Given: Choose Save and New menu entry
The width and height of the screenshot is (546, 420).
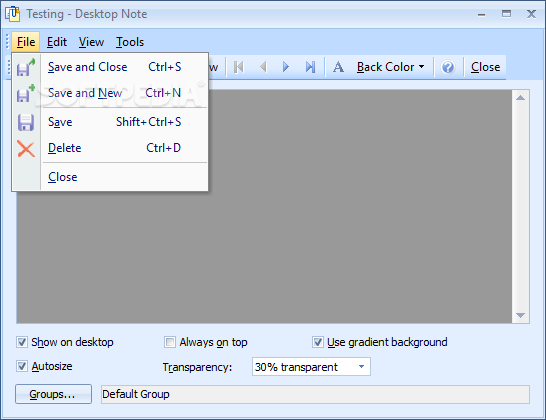Looking at the screenshot, I should click(110, 93).
